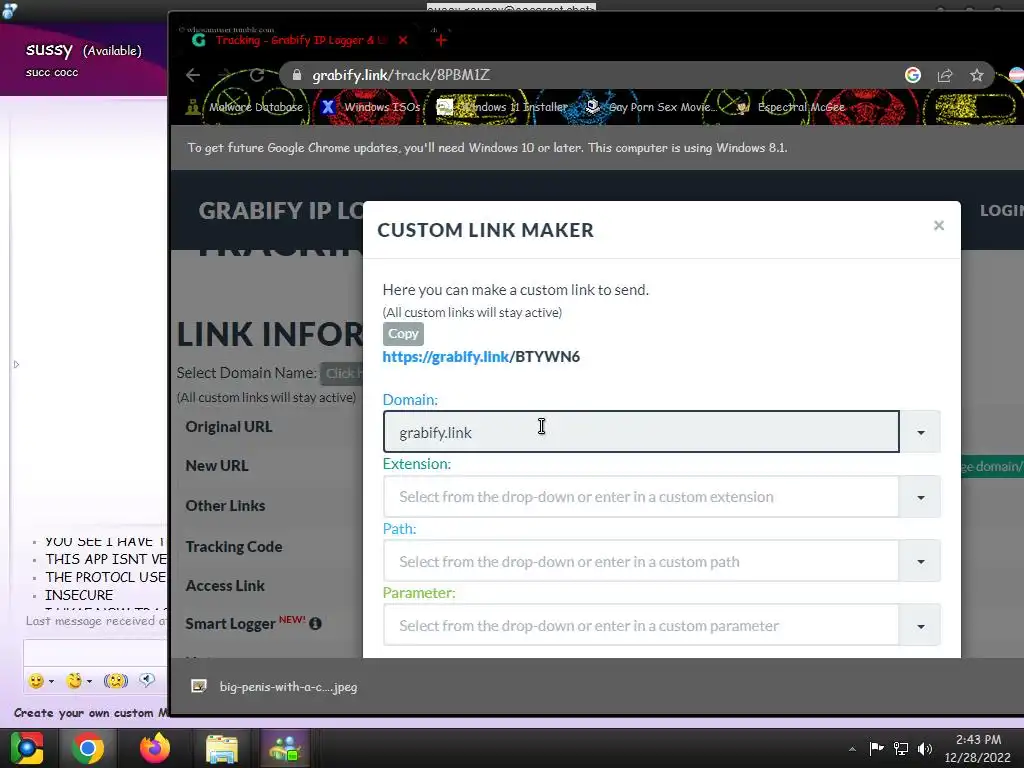Open Messenger app from the taskbar
This screenshot has height=768, width=1024.
click(285, 748)
